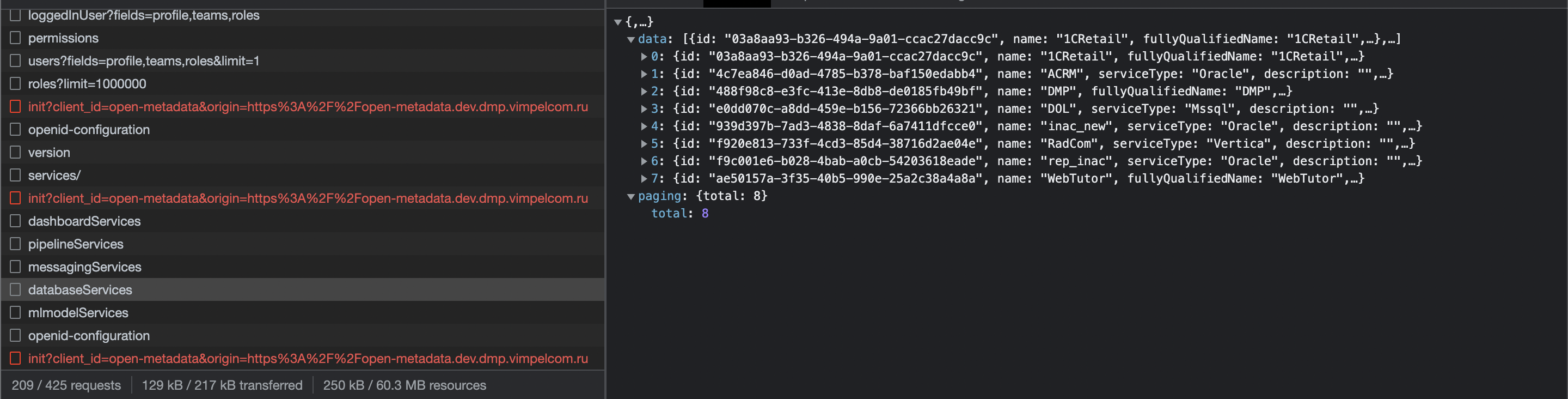Expand item 7 named WebTutor
The width and height of the screenshot is (1568, 399).
tap(644, 179)
